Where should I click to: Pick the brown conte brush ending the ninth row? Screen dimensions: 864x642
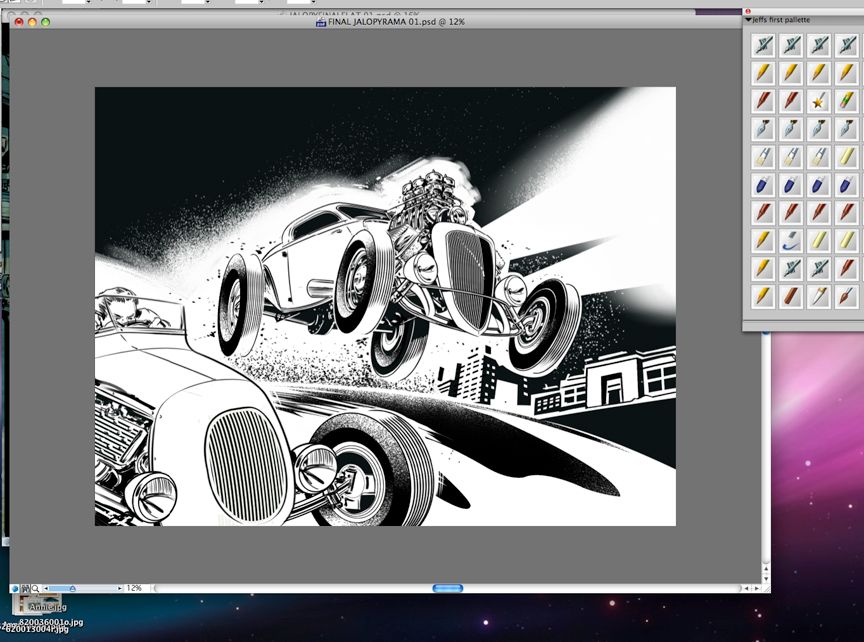(x=846, y=268)
